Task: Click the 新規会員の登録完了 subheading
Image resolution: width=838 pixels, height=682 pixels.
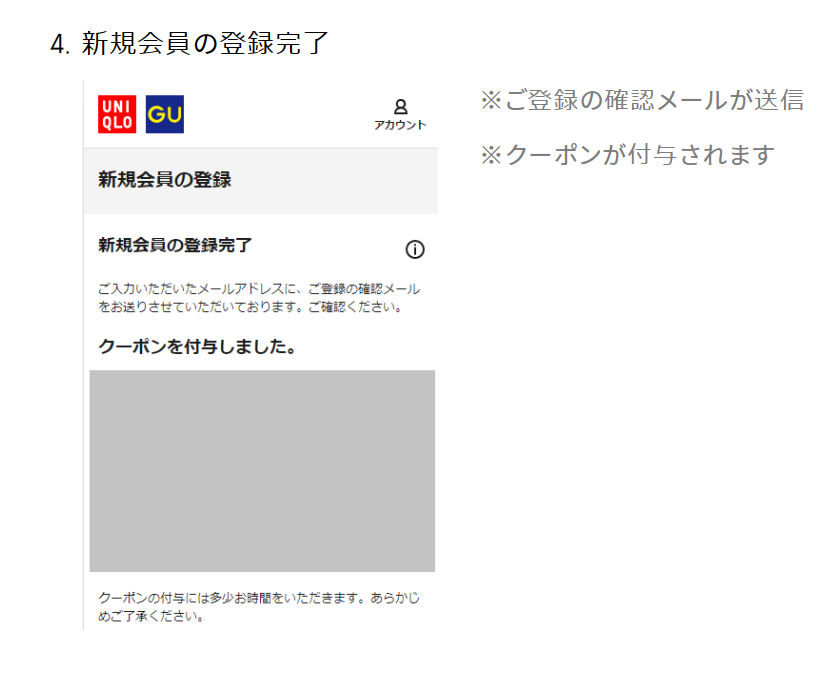Action: 175,245
